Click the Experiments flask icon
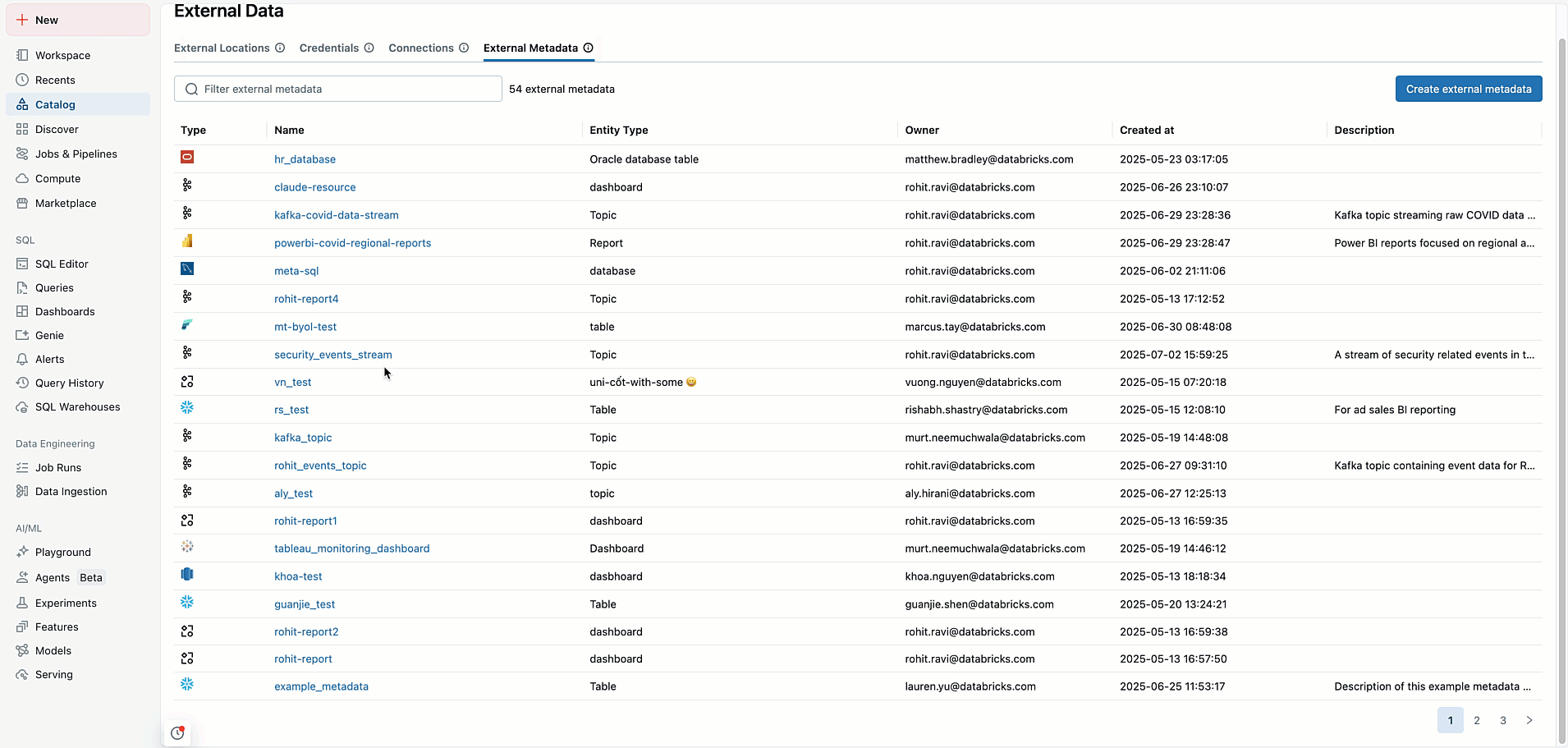 click(x=22, y=603)
